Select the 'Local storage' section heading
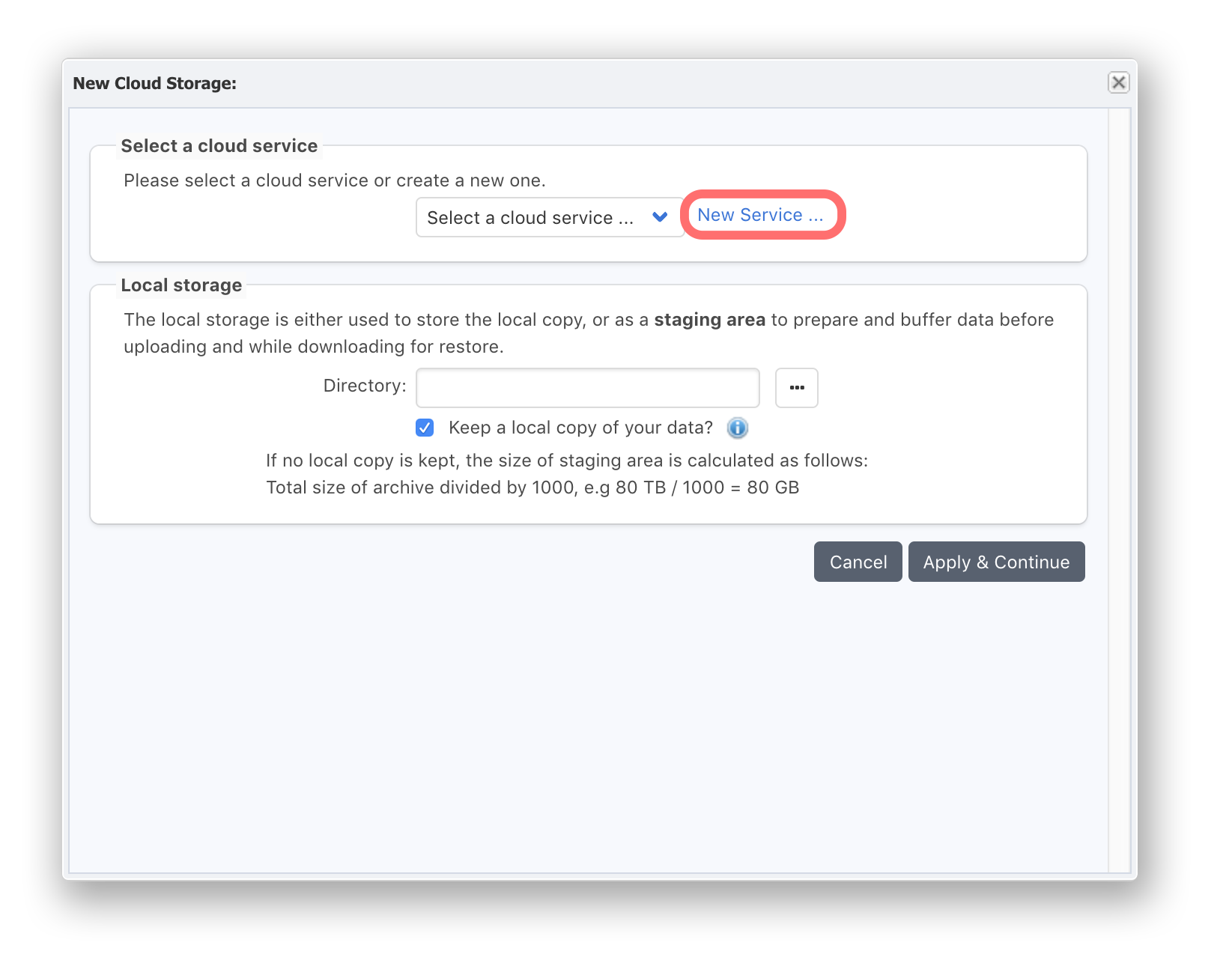Image resolution: width=1232 pixels, height=960 pixels. point(181,285)
